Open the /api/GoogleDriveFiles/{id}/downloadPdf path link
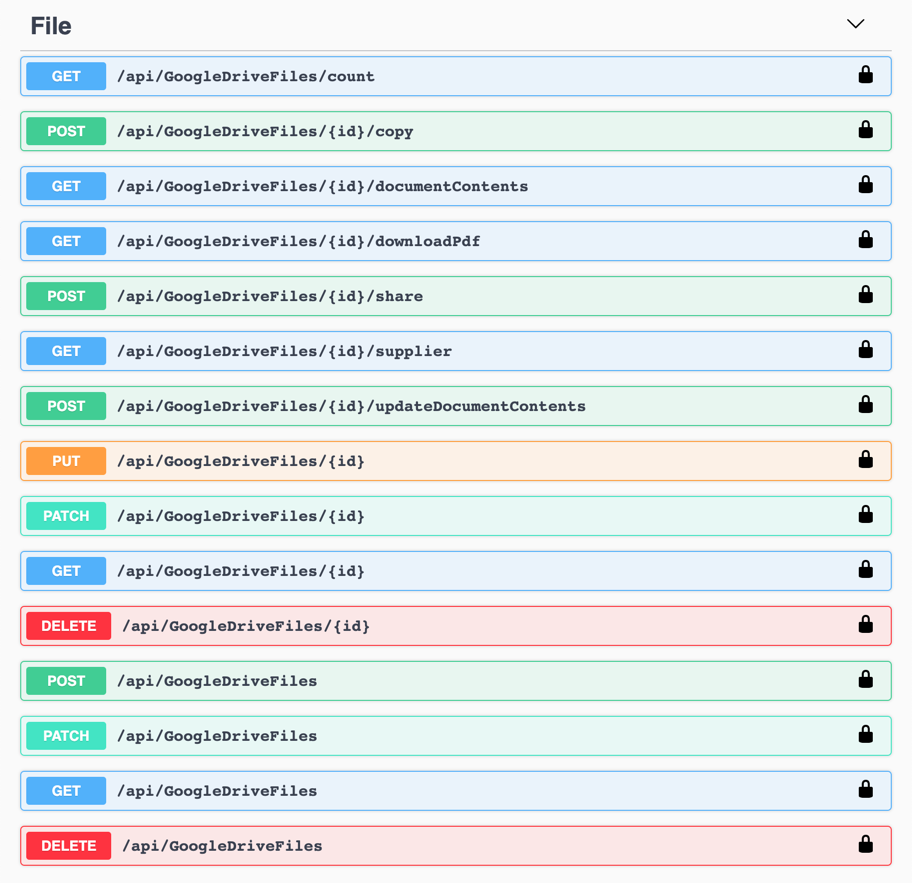Viewport: 912px width, 883px height. point(298,241)
